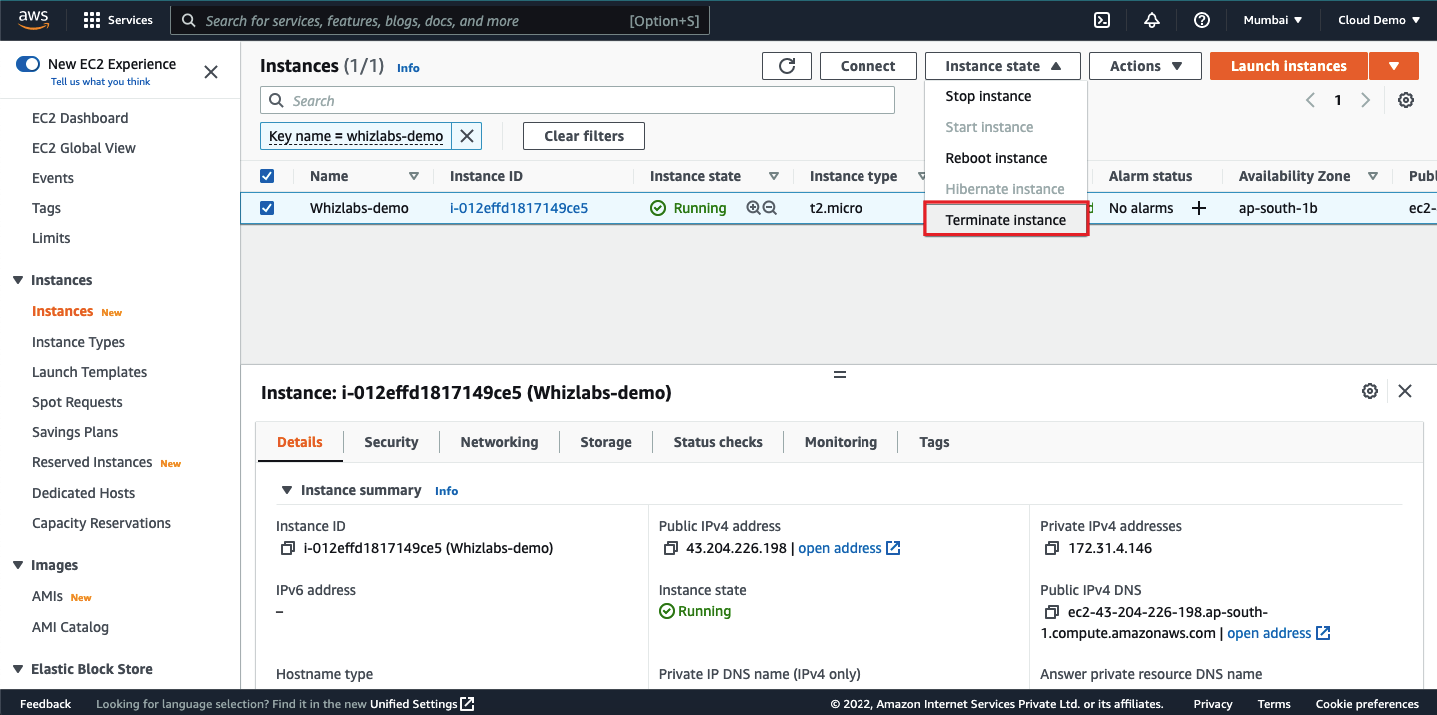Click the search magnifier icon in header
Screen dimensions: 1437x715
click(189, 20)
